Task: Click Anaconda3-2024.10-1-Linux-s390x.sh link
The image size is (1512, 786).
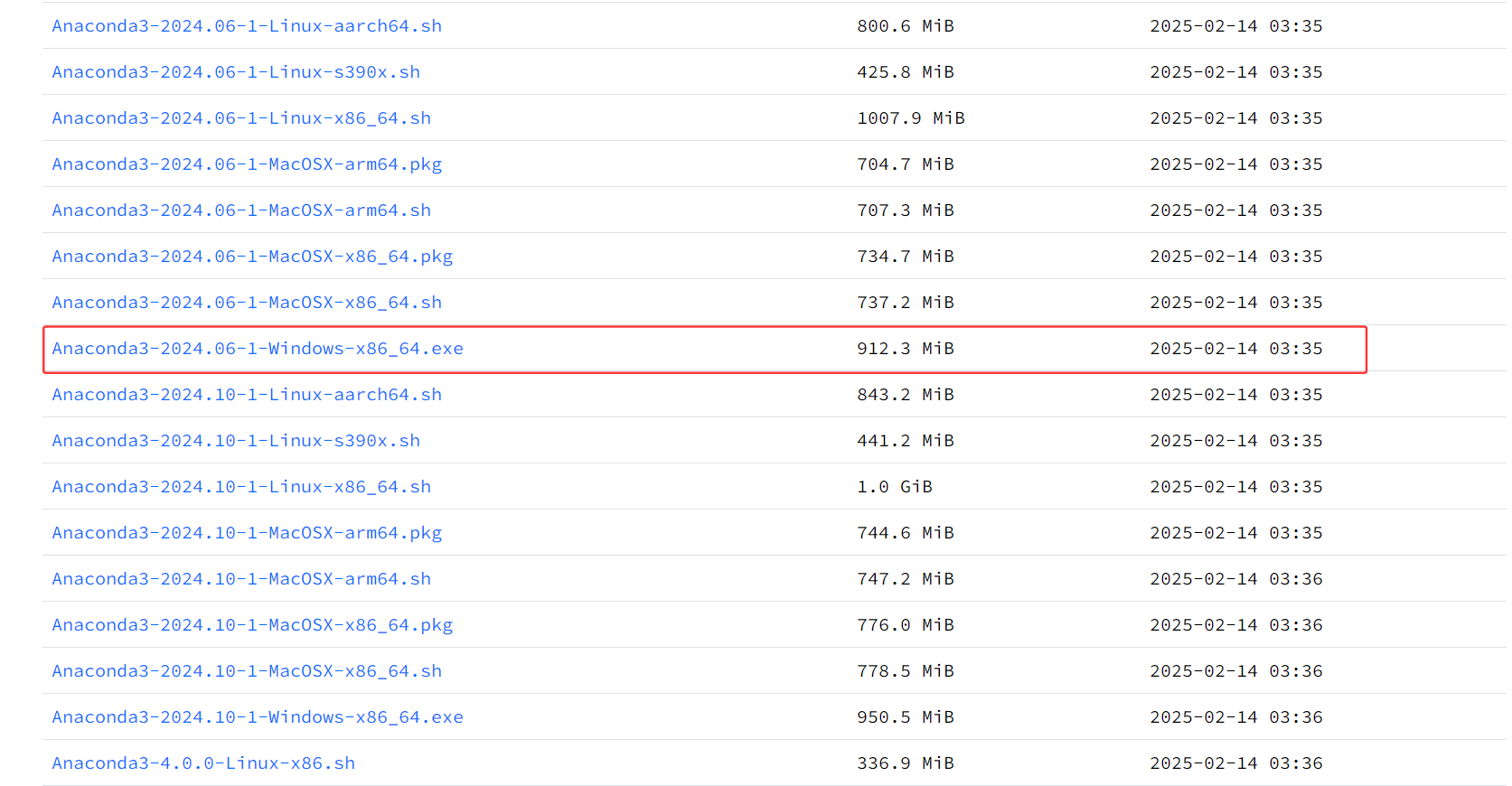Action: (x=236, y=441)
